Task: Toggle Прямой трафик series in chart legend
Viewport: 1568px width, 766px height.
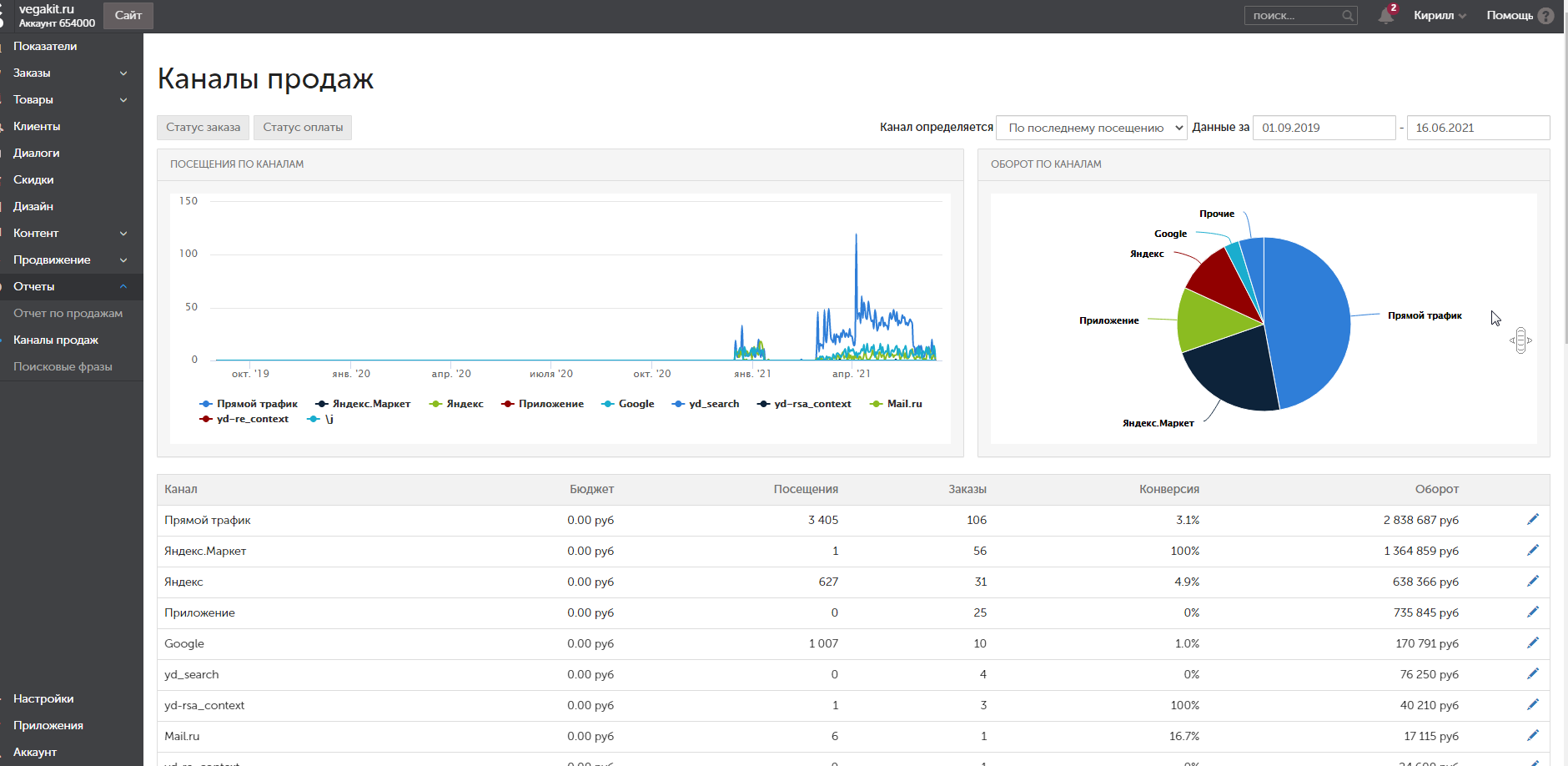Action: pyautogui.click(x=249, y=404)
